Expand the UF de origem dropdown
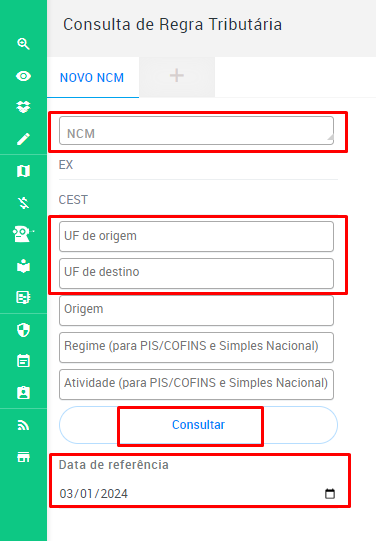376x541 pixels. click(196, 236)
